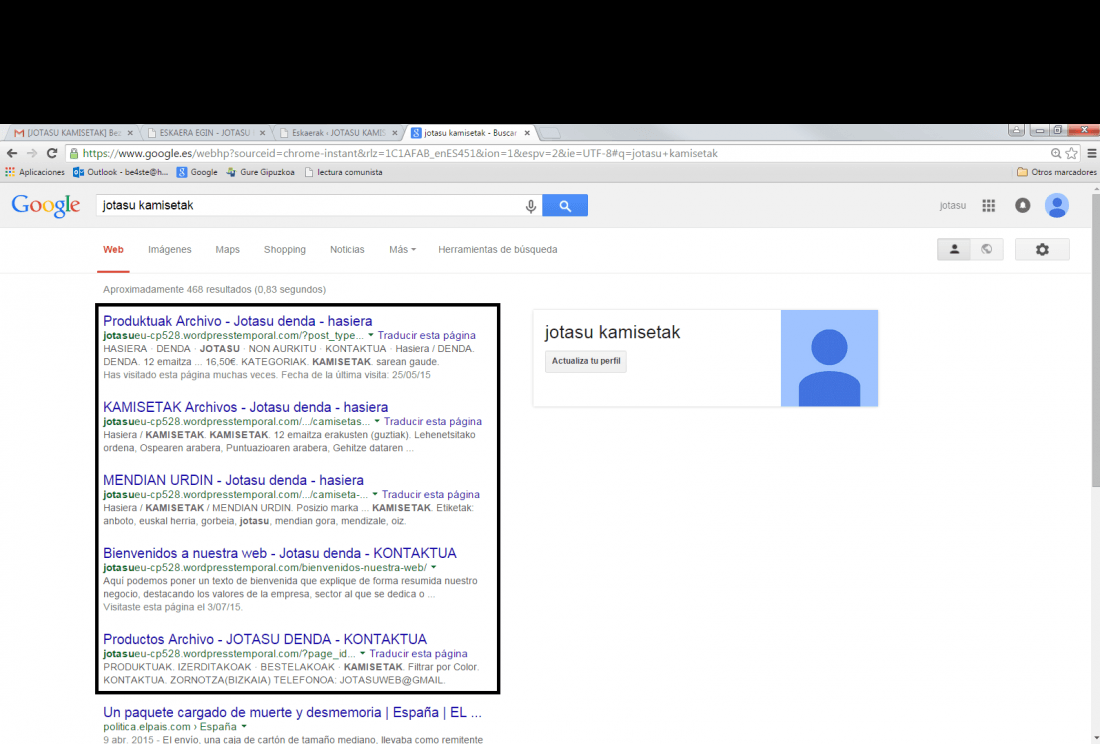Open the Aplicaciones bookmarks shortcut
1100x744 pixels.
pyautogui.click(x=35, y=172)
